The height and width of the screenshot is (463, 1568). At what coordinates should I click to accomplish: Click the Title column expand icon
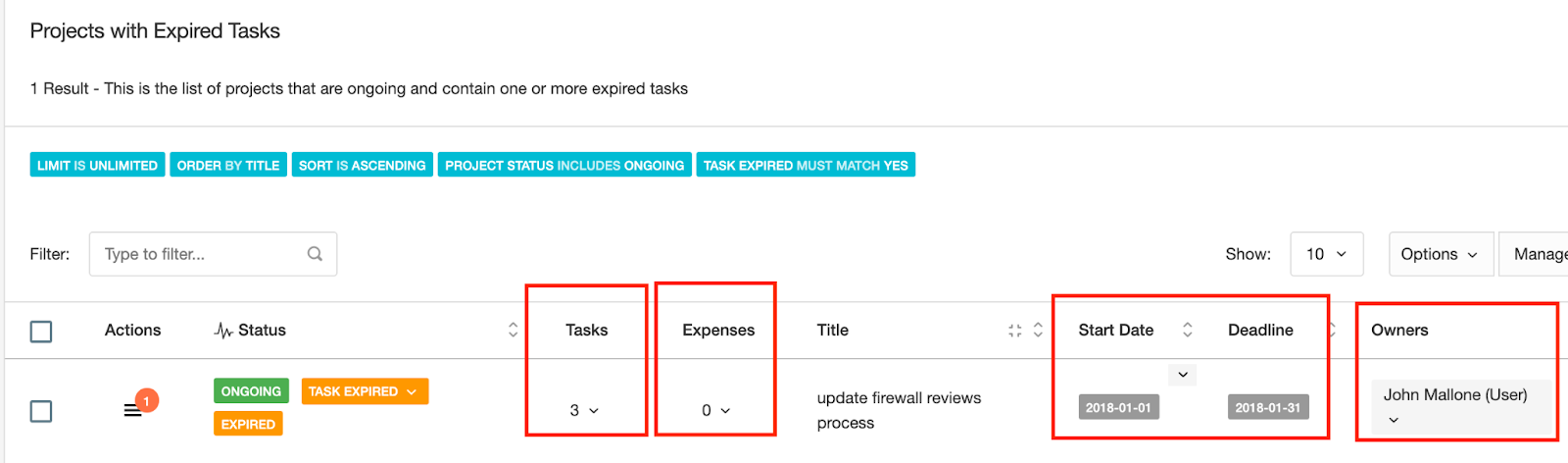point(1014,331)
